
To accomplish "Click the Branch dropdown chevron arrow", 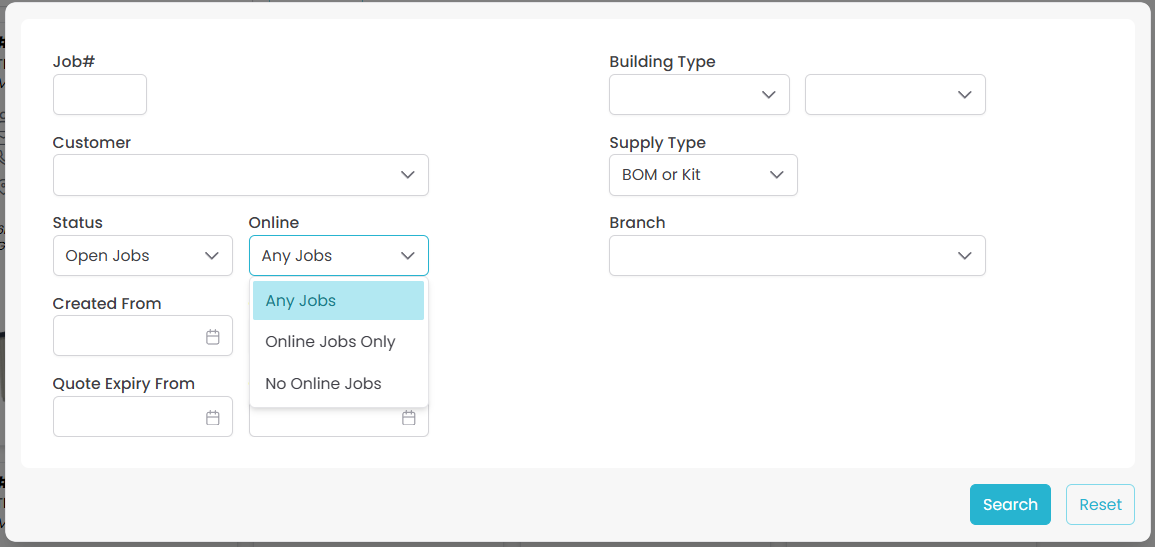I will pyautogui.click(x=964, y=256).
